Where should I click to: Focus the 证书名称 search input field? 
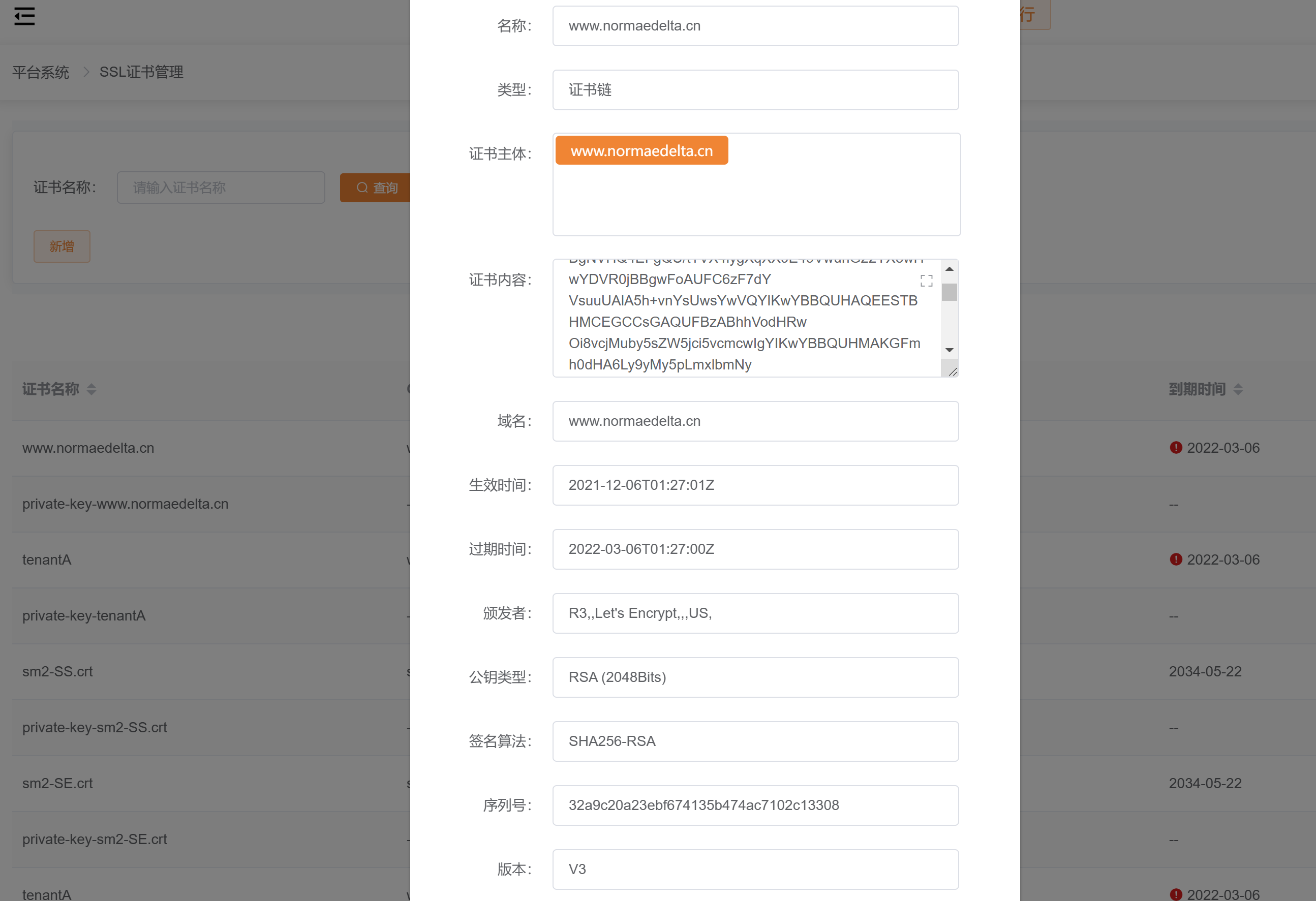coord(221,188)
